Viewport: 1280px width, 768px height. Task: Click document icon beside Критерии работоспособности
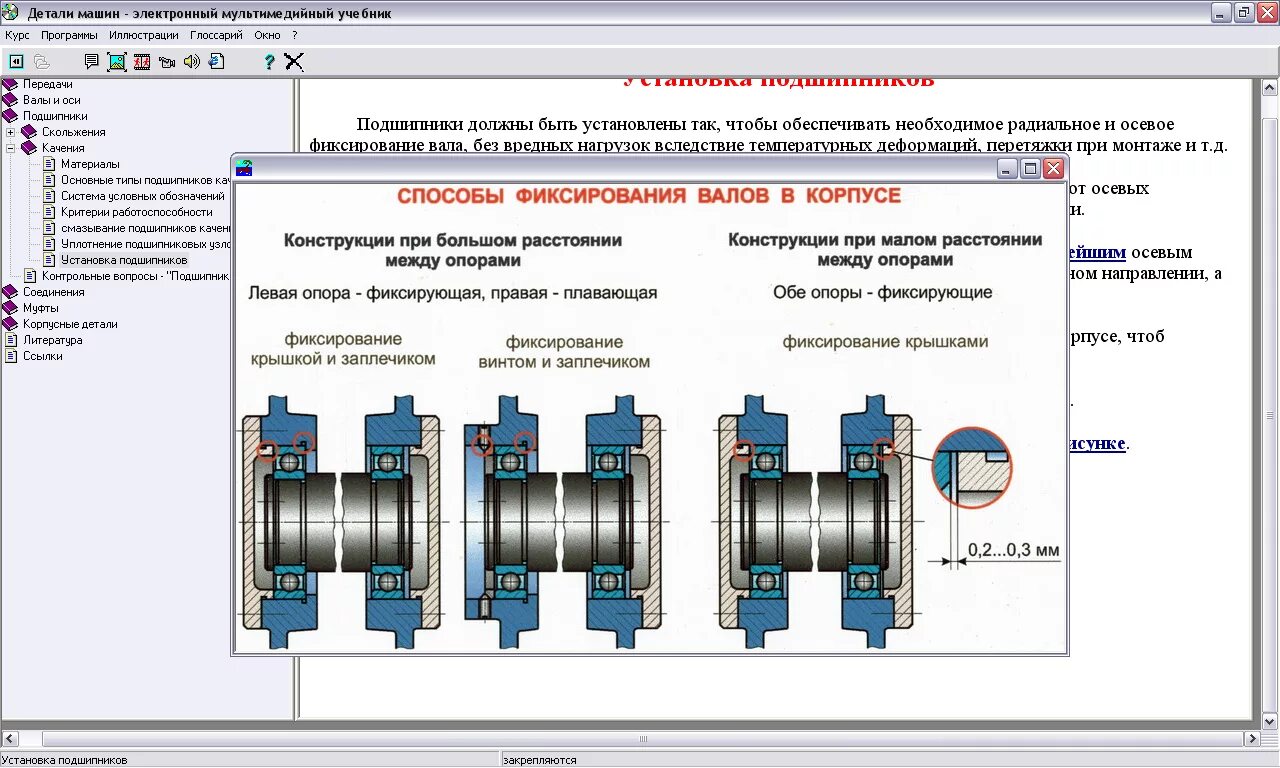pos(50,212)
